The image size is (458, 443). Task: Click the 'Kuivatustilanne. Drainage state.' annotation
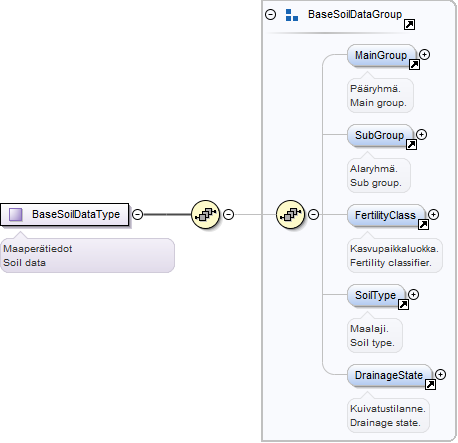click(388, 416)
